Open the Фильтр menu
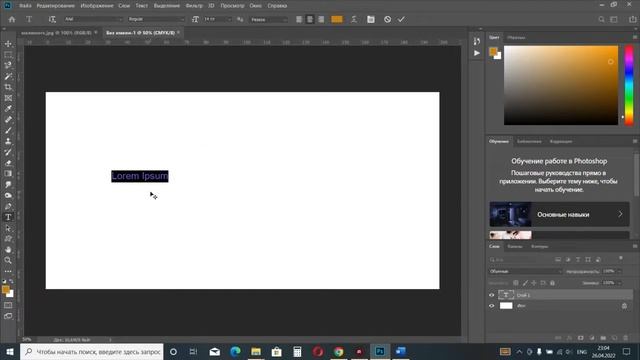640x360 pixels. click(194, 6)
